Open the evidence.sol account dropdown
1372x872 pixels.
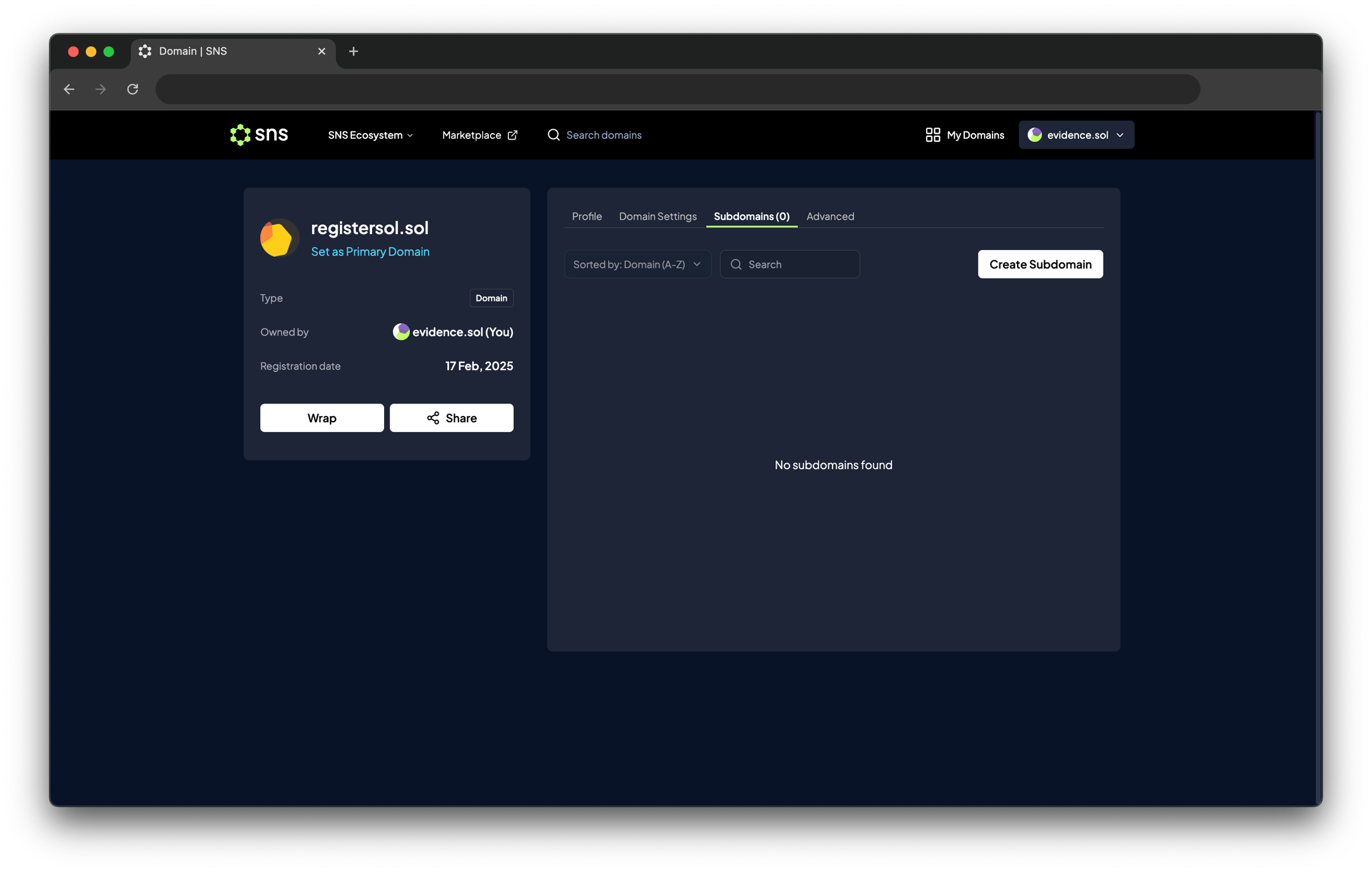pyautogui.click(x=1076, y=135)
